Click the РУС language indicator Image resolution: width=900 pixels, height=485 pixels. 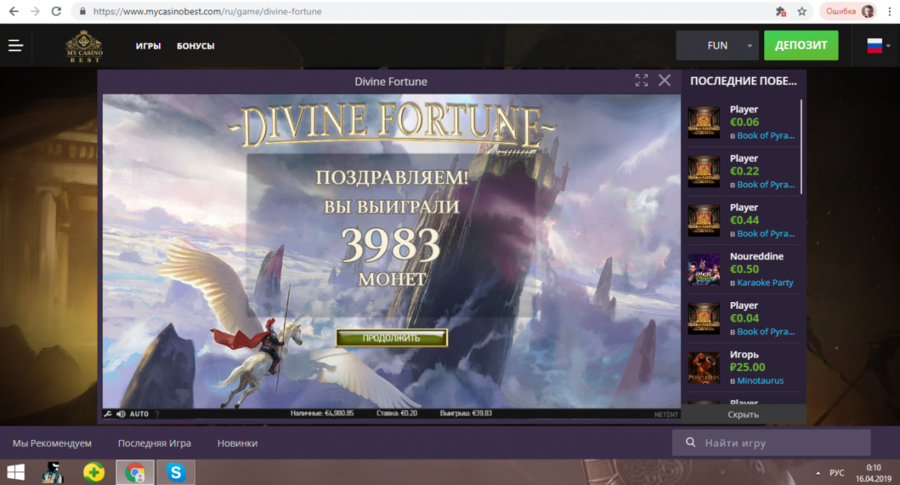837,473
